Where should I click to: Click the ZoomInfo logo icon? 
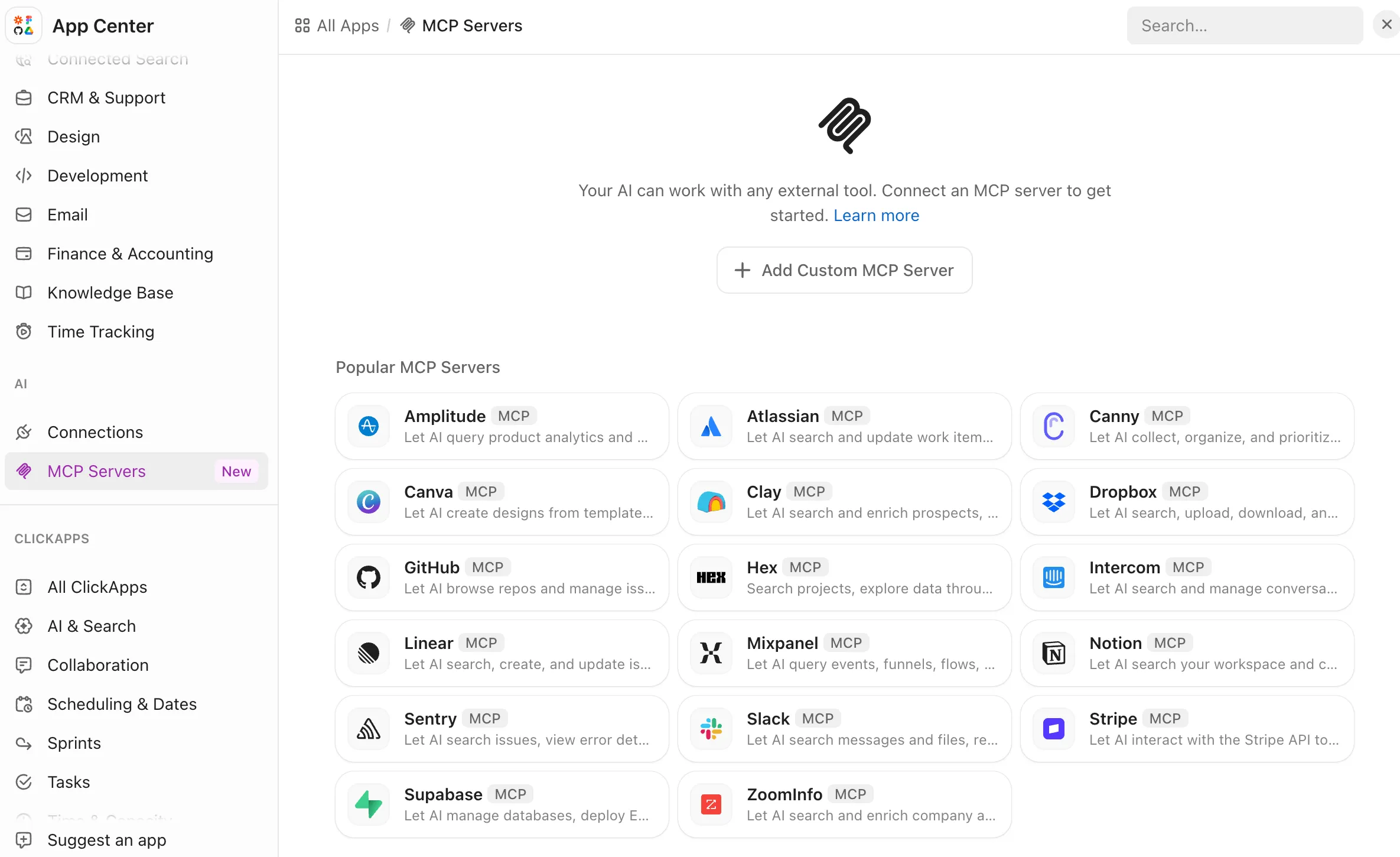tap(711, 804)
